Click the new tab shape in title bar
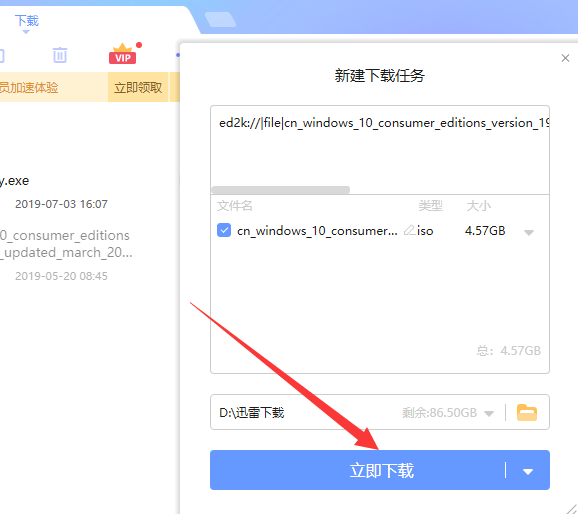578x514 pixels. 220,19
